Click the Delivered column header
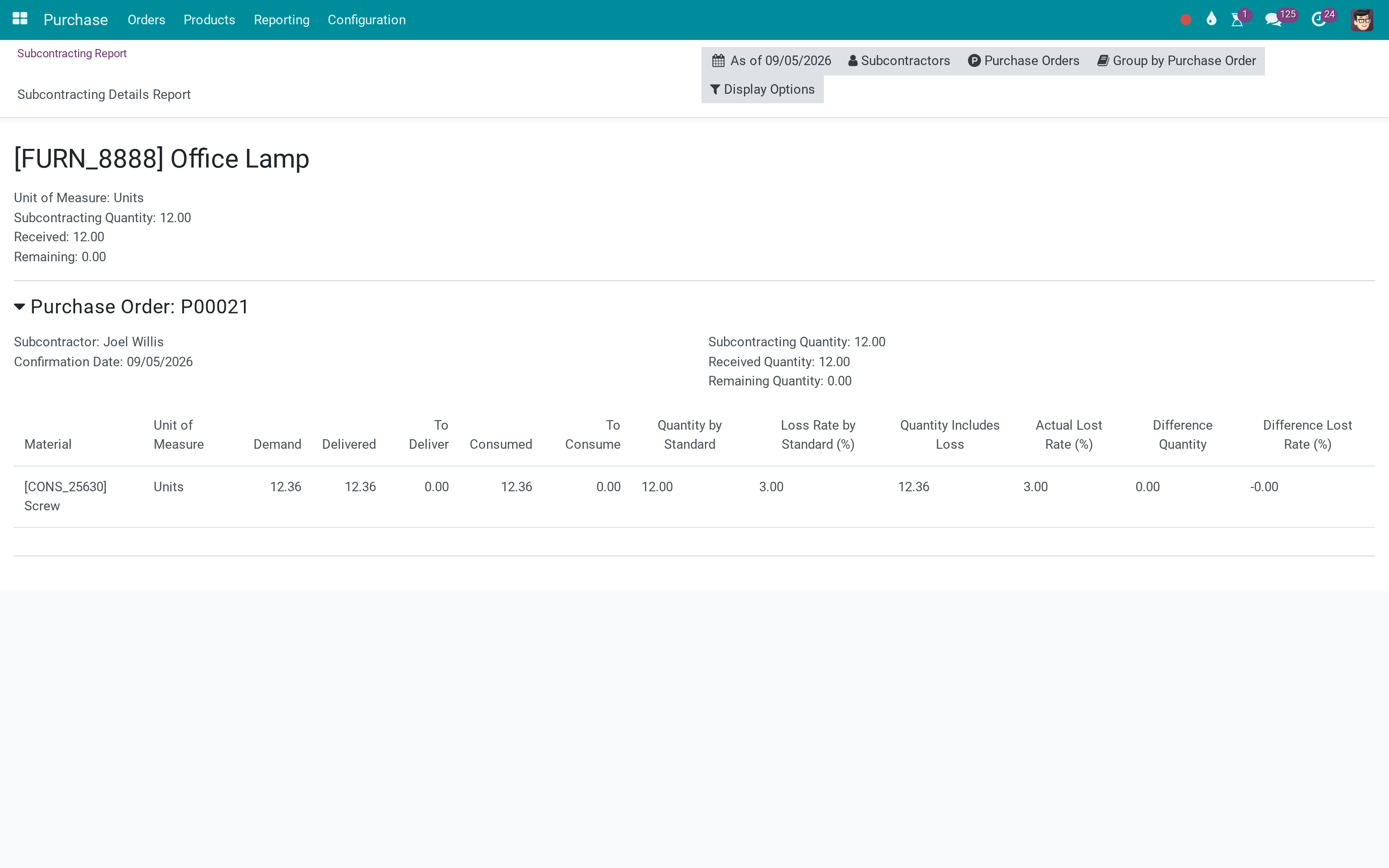The image size is (1389, 868). tap(349, 444)
